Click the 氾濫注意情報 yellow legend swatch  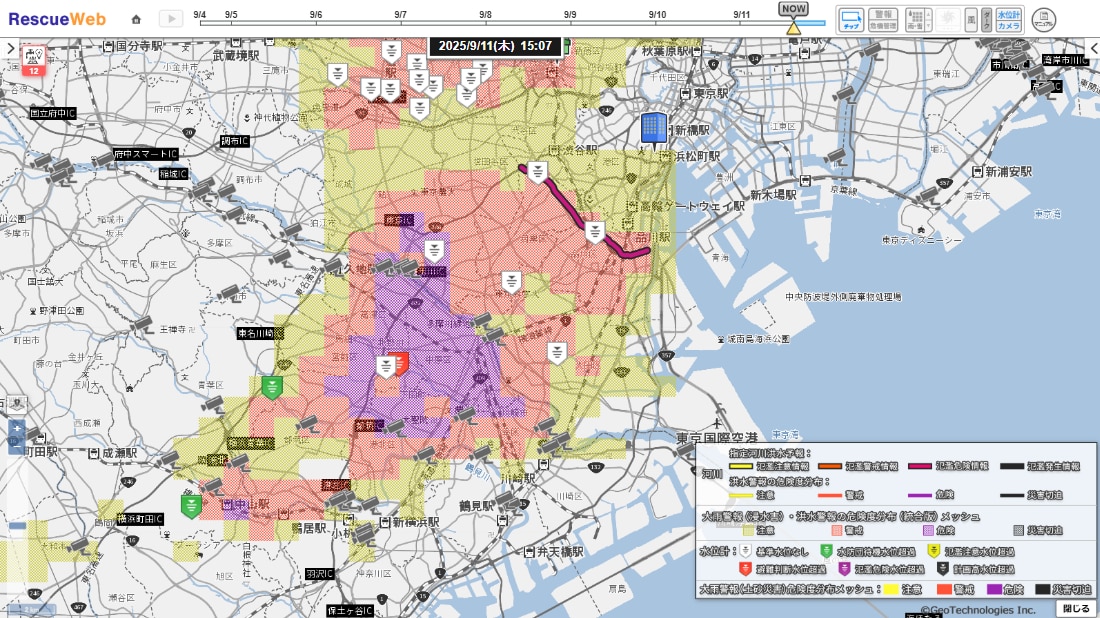[741, 466]
